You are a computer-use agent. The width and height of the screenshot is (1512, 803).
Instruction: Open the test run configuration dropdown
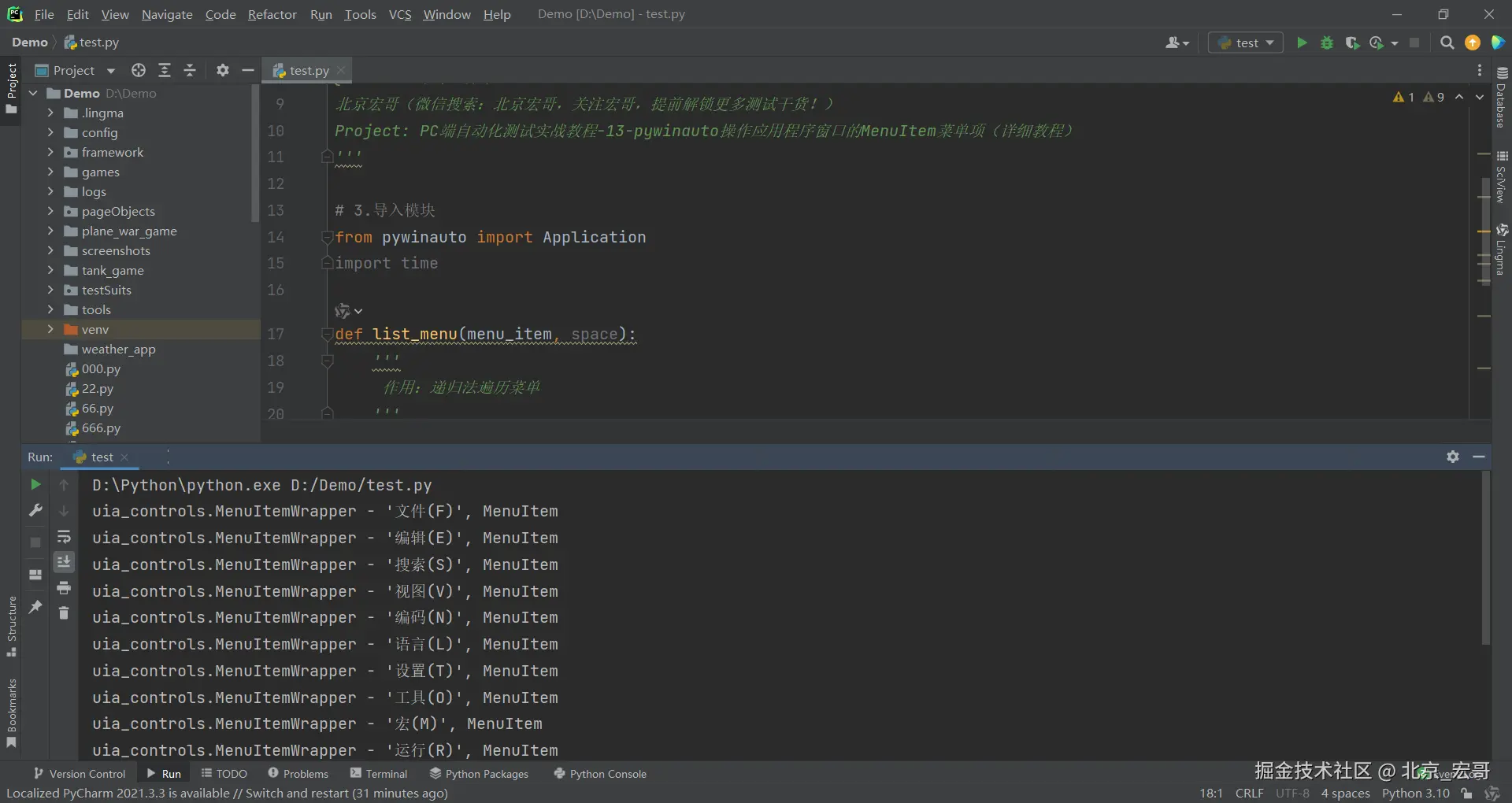(1246, 43)
